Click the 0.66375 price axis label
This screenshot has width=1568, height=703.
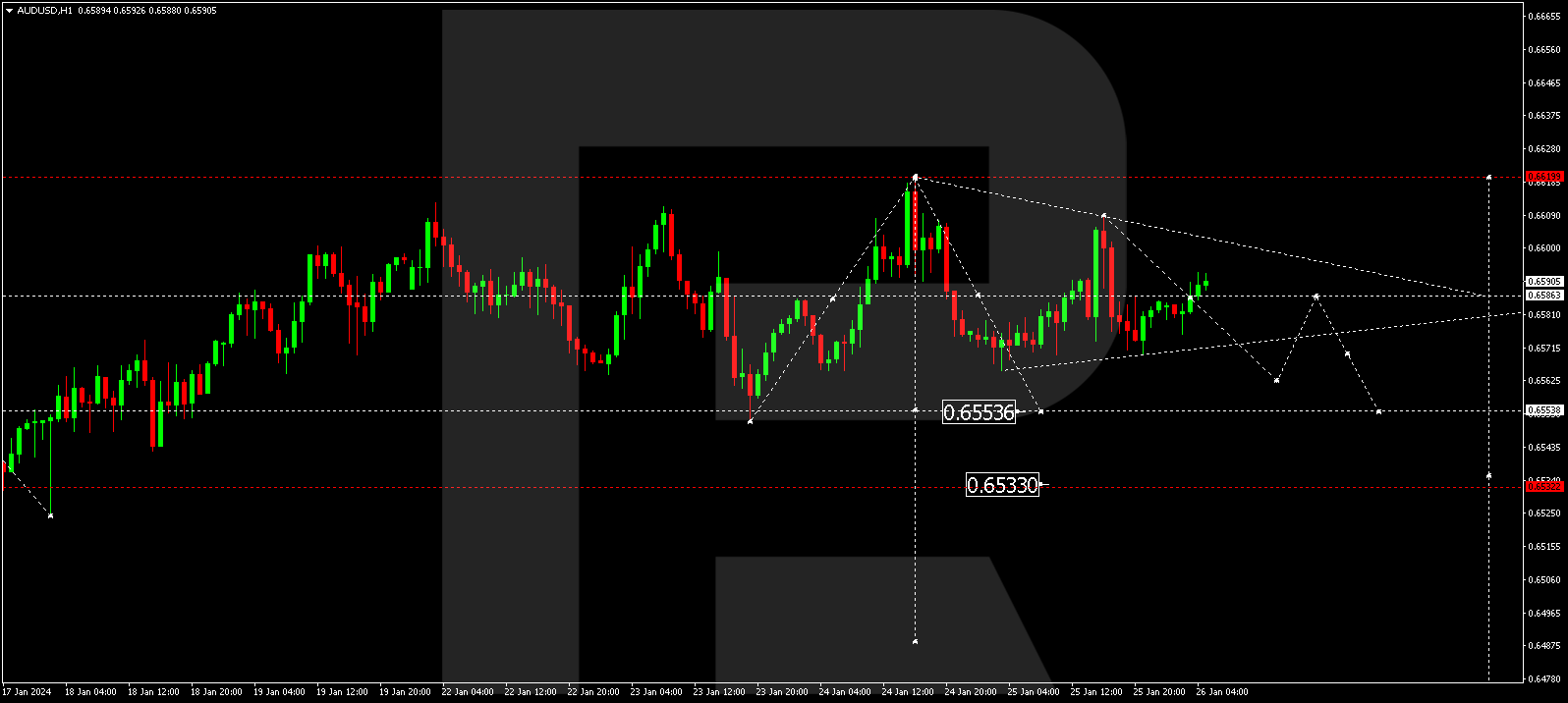[1544, 116]
